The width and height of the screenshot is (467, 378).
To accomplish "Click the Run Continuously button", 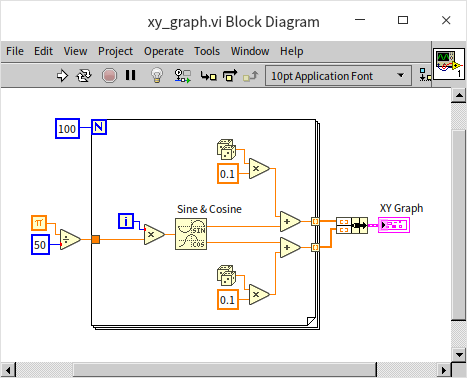I will 84,76.
